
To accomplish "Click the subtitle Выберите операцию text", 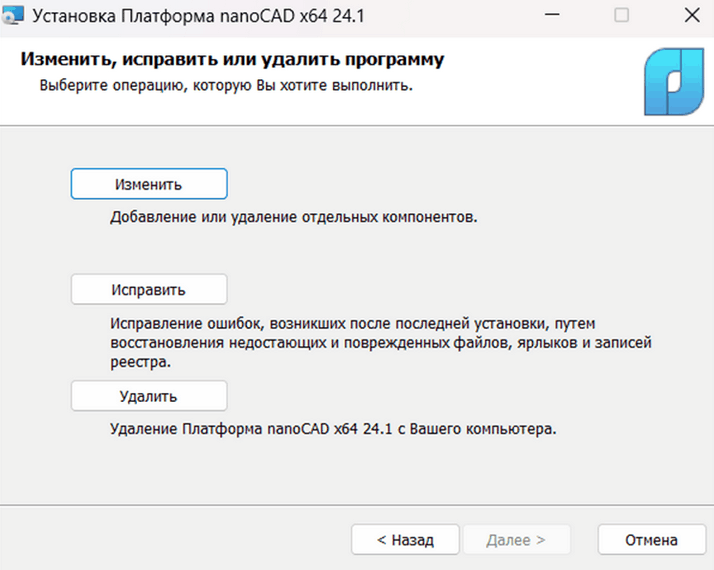I will [226, 86].
